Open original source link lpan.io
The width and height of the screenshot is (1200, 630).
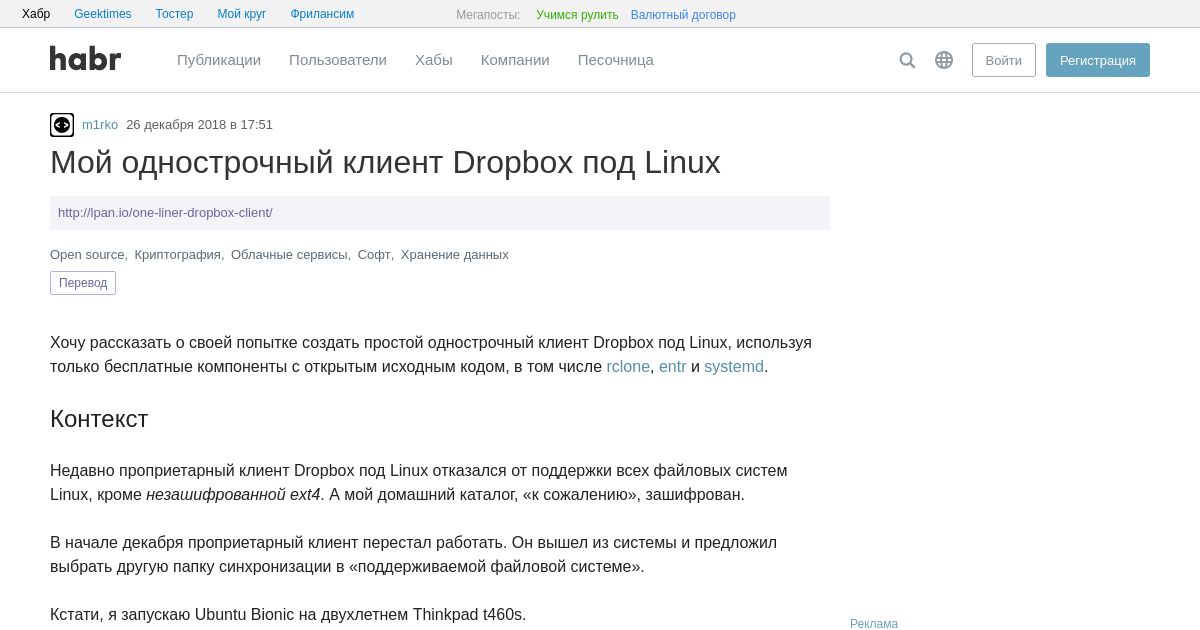click(x=165, y=213)
